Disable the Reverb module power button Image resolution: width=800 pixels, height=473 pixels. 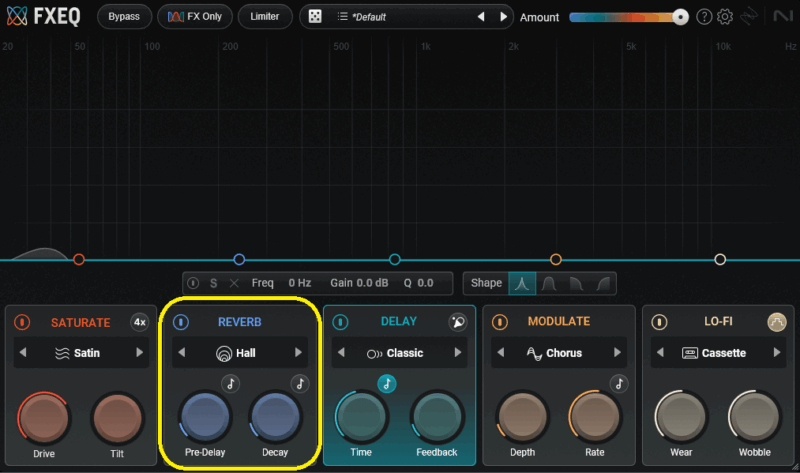(x=181, y=322)
